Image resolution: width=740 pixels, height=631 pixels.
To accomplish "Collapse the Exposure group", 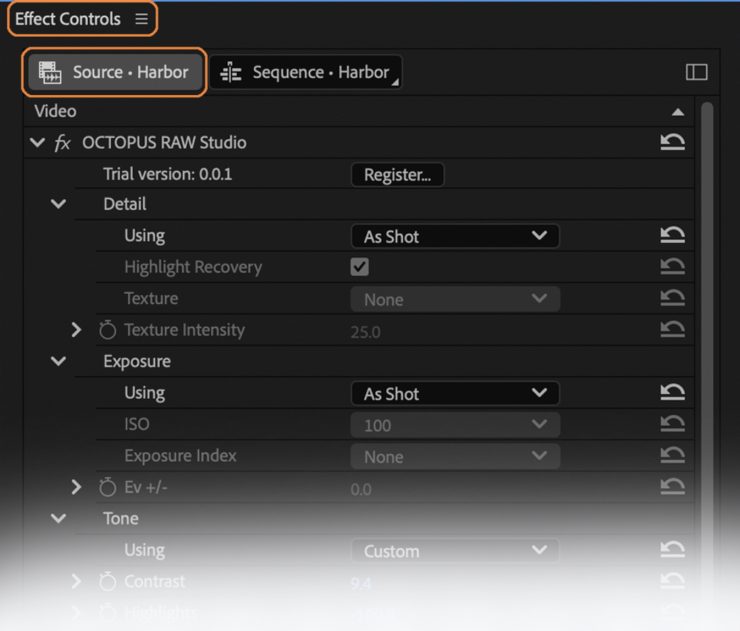I will 59,361.
